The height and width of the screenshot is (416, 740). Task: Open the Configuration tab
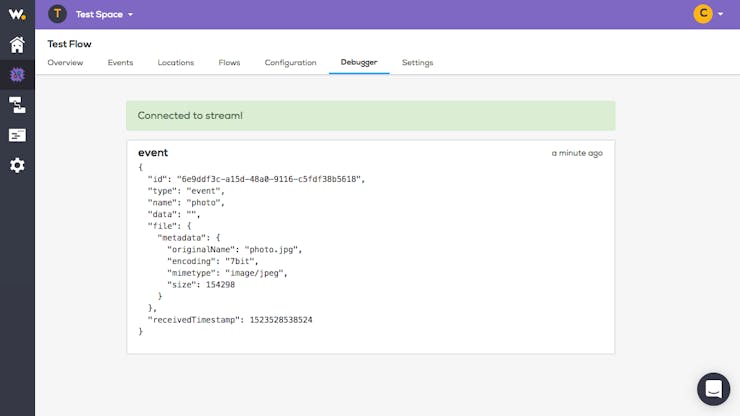click(290, 63)
